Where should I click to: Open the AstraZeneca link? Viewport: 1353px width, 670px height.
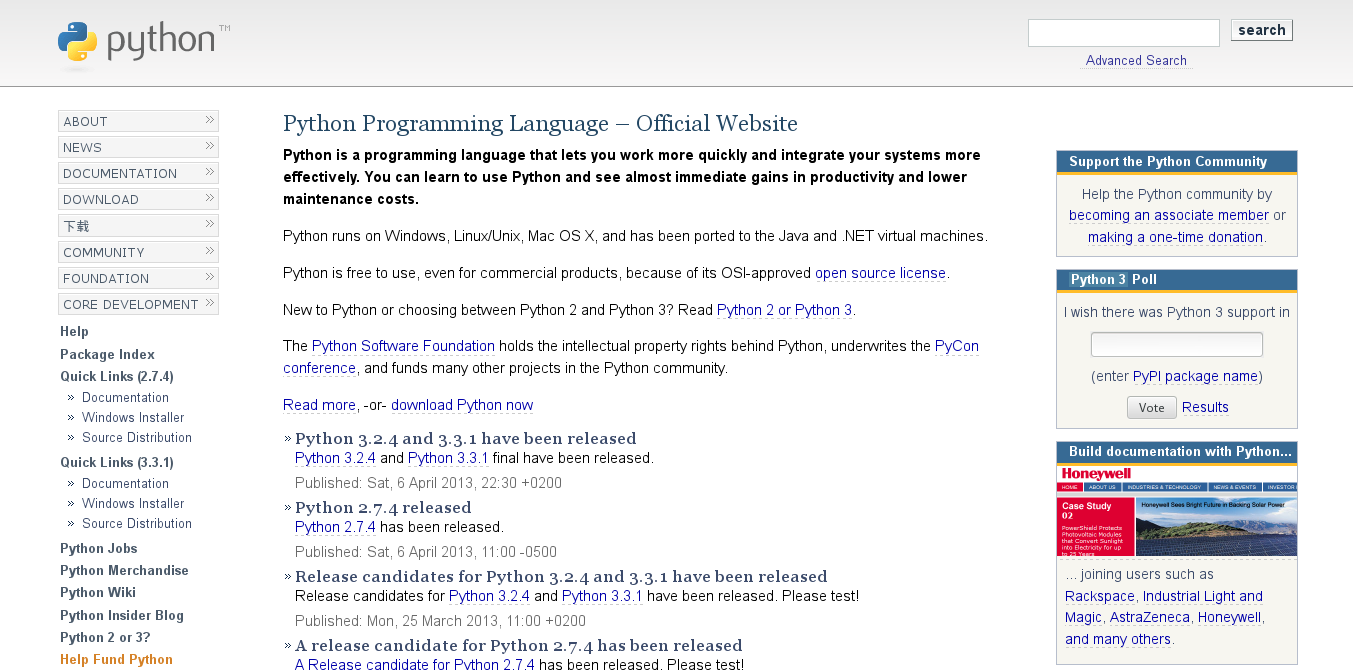pos(1149,618)
